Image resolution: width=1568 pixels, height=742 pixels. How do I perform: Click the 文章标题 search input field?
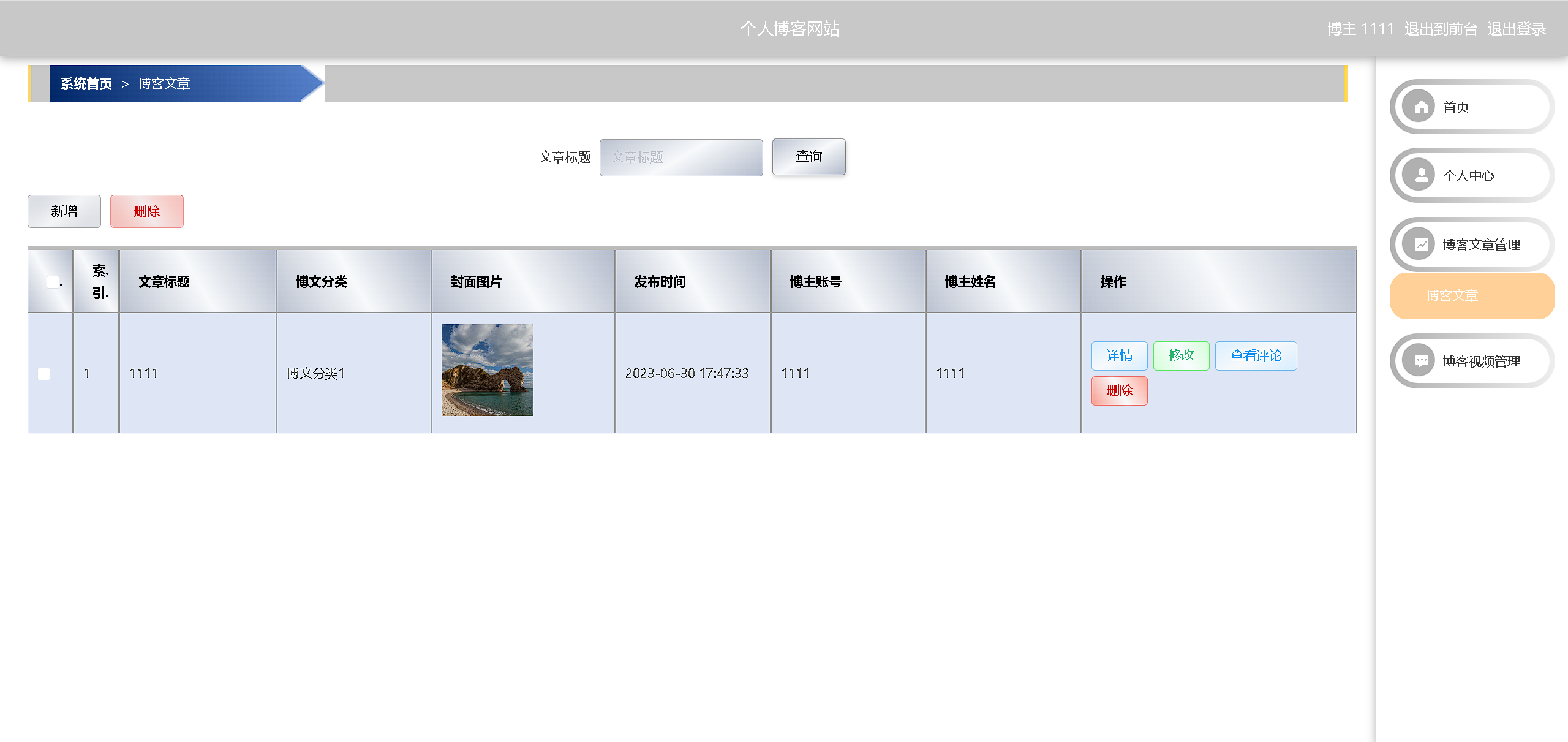pyautogui.click(x=681, y=157)
